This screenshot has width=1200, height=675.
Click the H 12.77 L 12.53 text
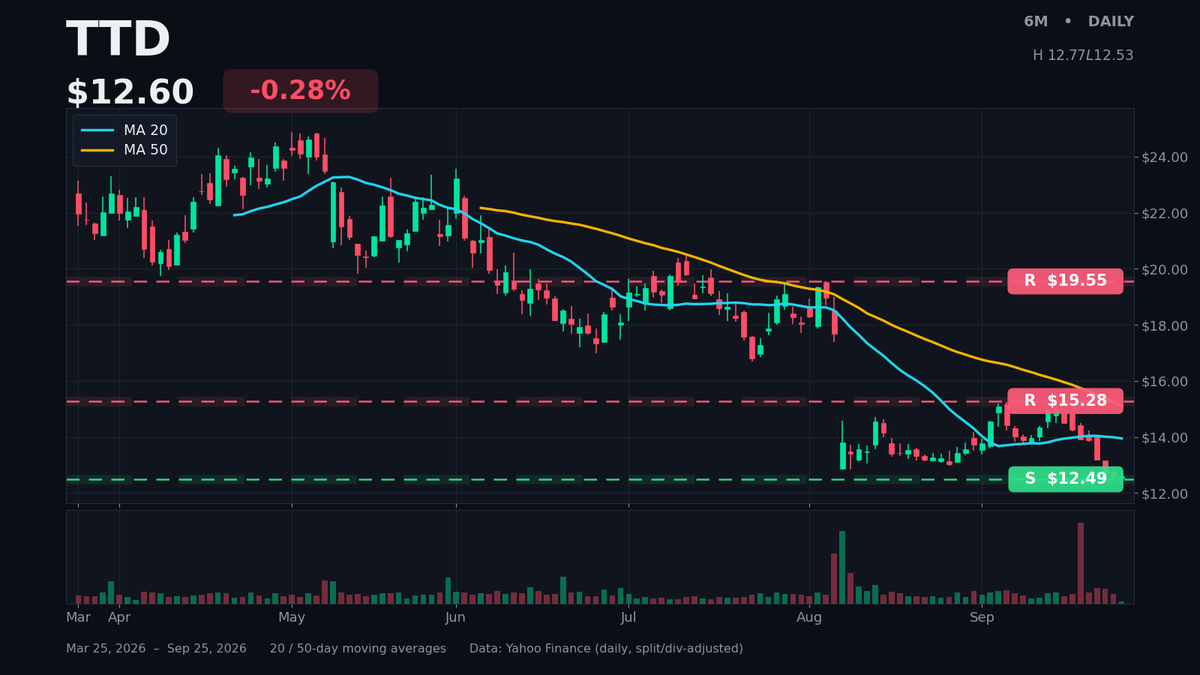pos(1083,56)
